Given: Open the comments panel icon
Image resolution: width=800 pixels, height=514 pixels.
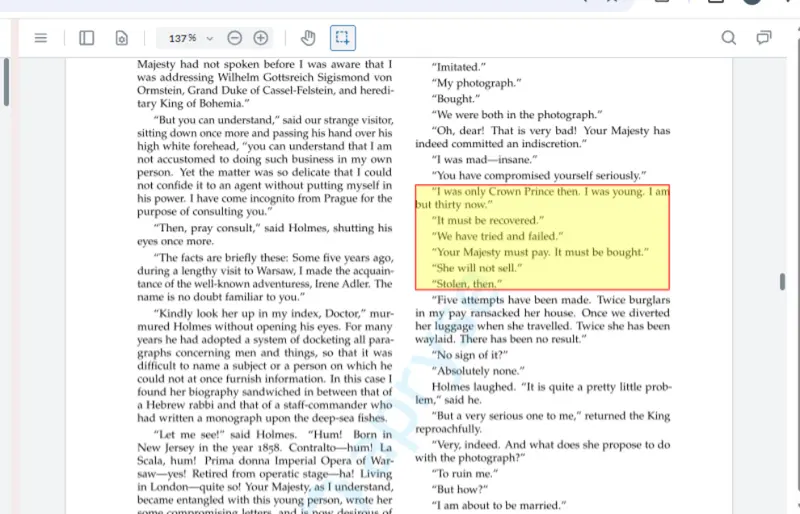Looking at the screenshot, I should (x=764, y=38).
